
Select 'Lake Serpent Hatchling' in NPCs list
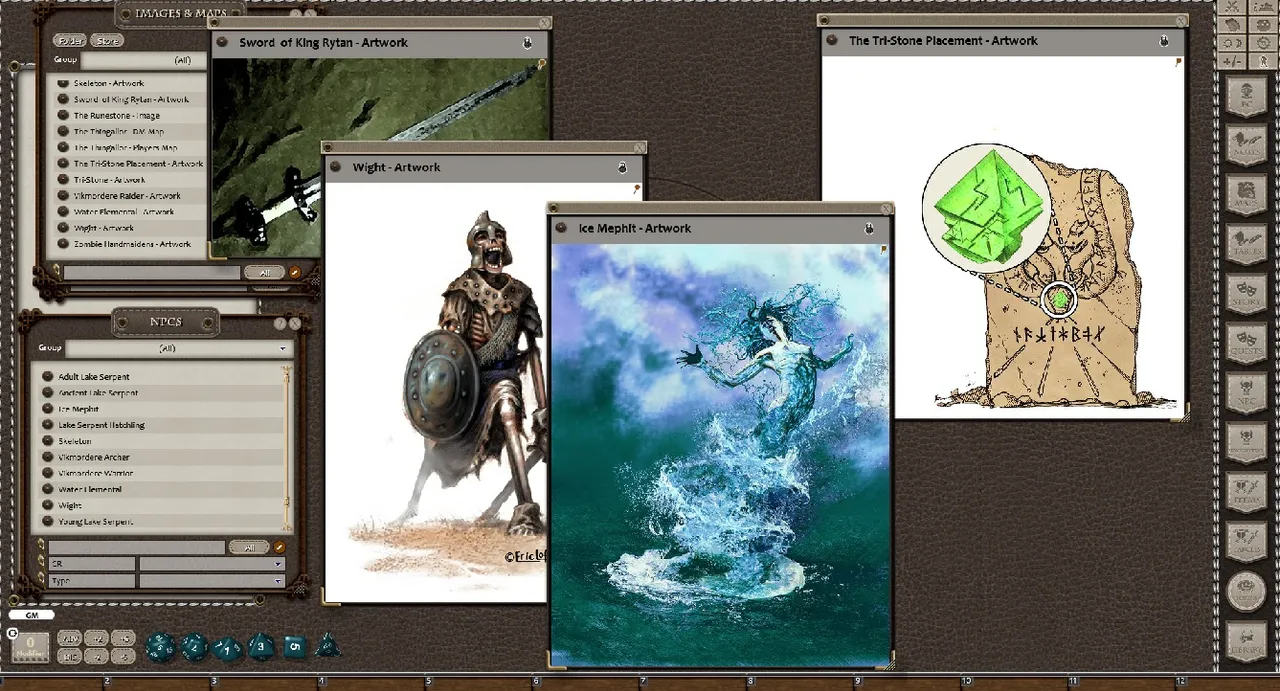101,425
